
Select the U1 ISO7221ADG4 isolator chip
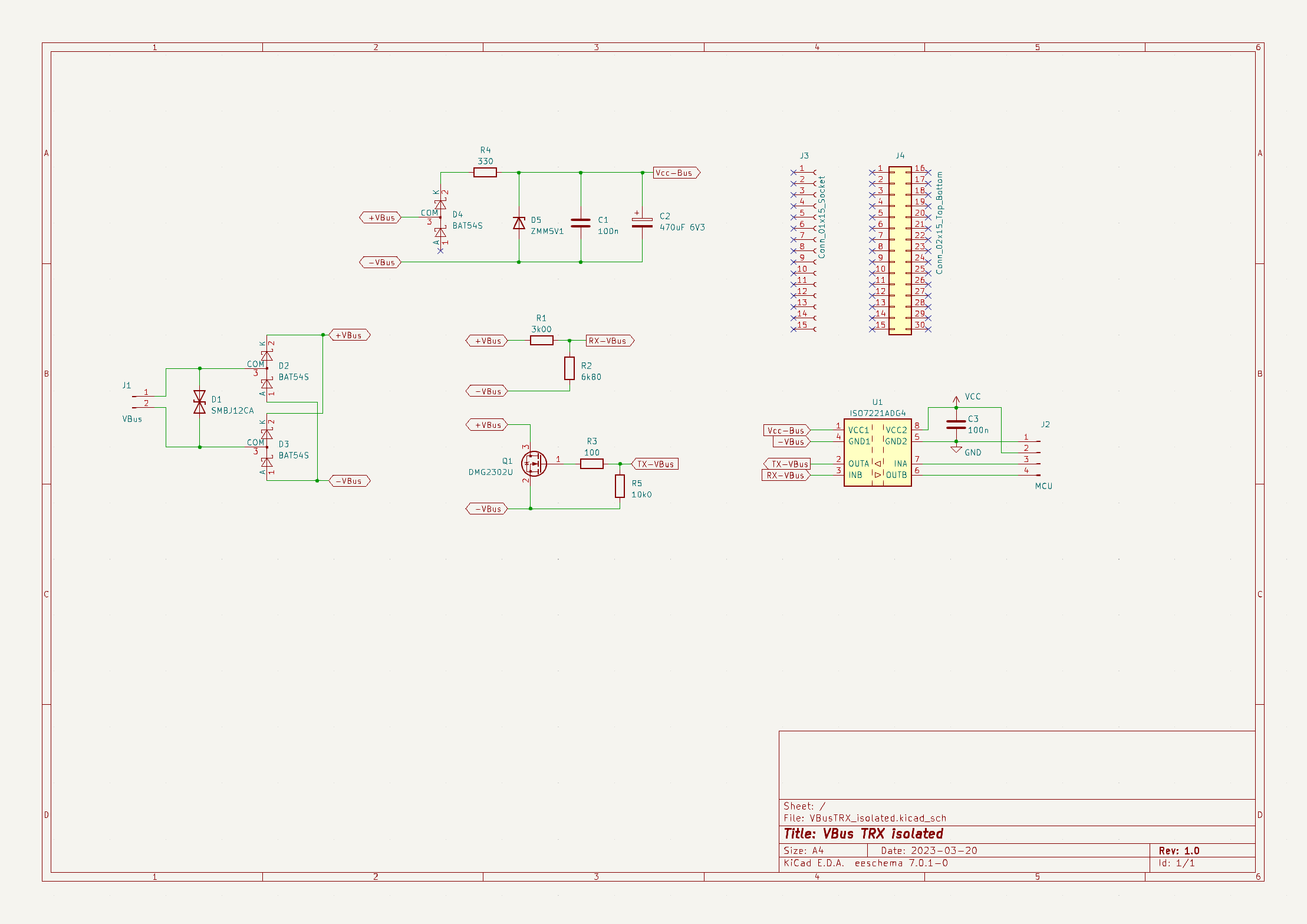877,453
